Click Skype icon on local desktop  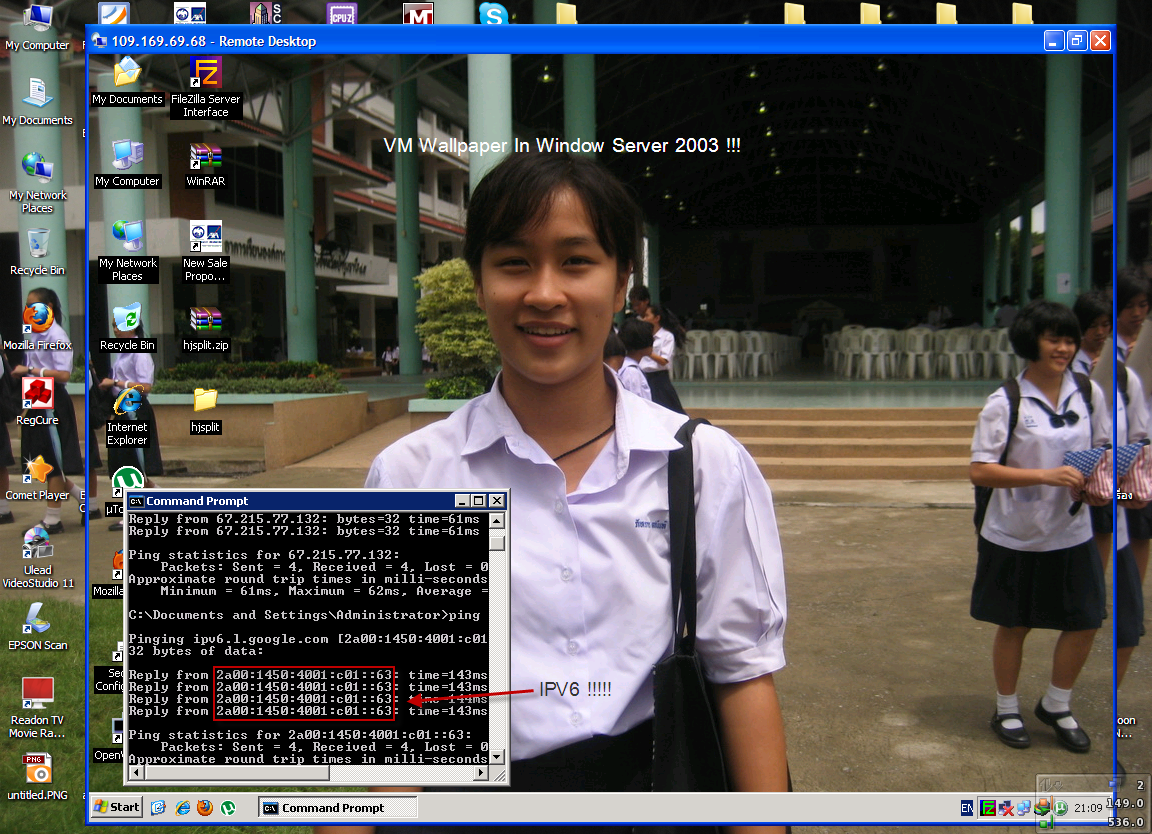(x=493, y=13)
